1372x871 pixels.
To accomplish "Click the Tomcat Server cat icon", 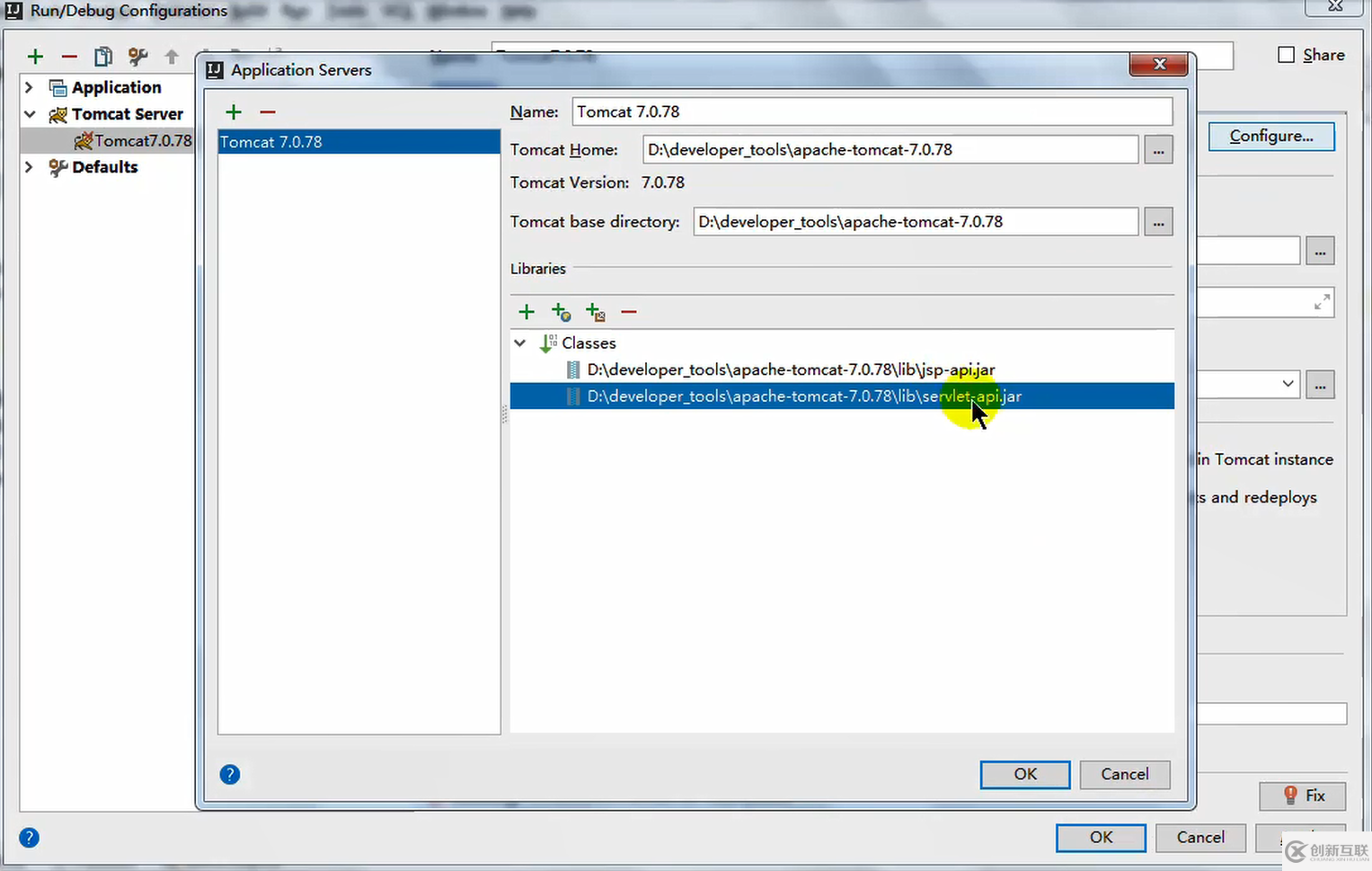I will [x=58, y=114].
